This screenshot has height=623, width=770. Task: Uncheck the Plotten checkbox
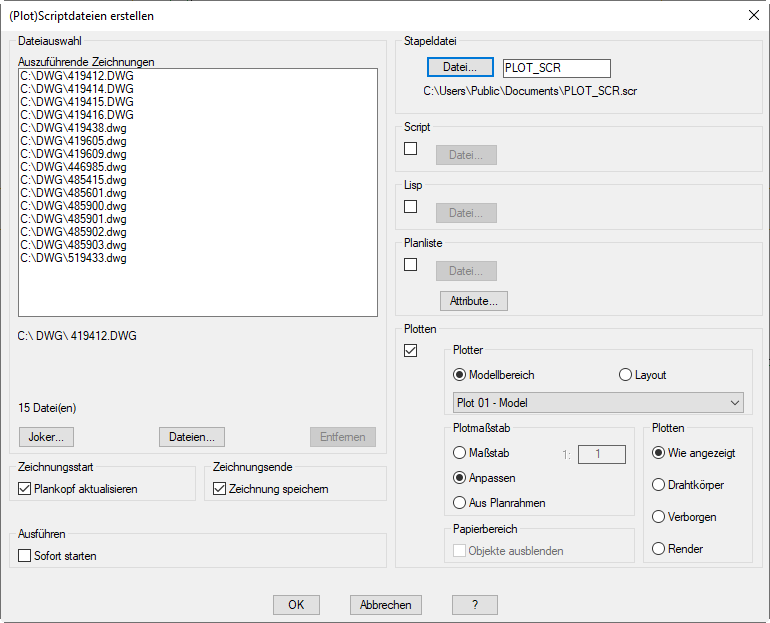tap(410, 351)
